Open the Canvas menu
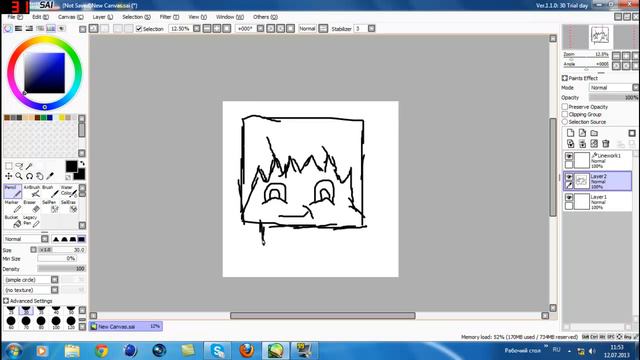This screenshot has width=640, height=360. click(71, 17)
